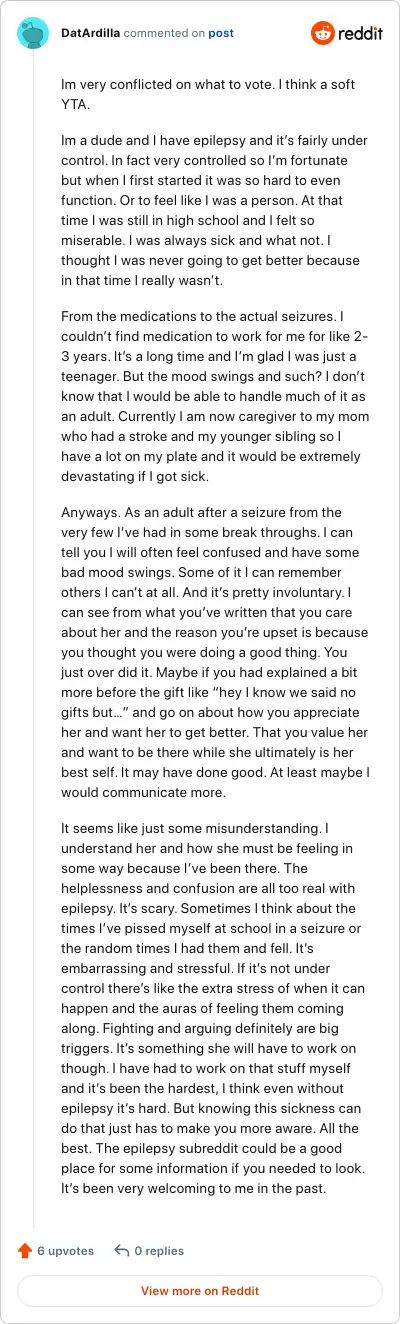Screen dimensions: 400x1324
Task: Click DatArdilla's avatar icon
Action: (33, 33)
